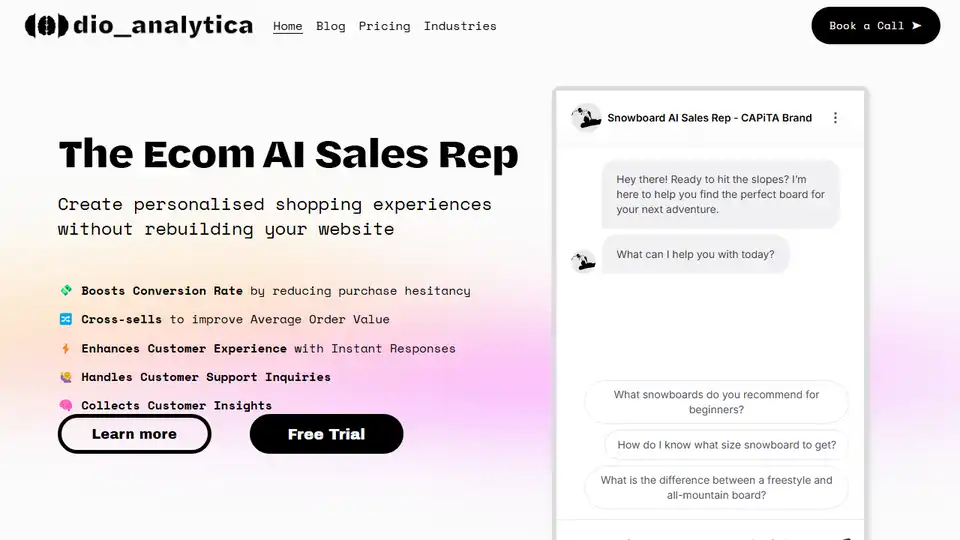Pick the freestyle vs all-mountain board question
The image size is (960, 540).
click(716, 487)
